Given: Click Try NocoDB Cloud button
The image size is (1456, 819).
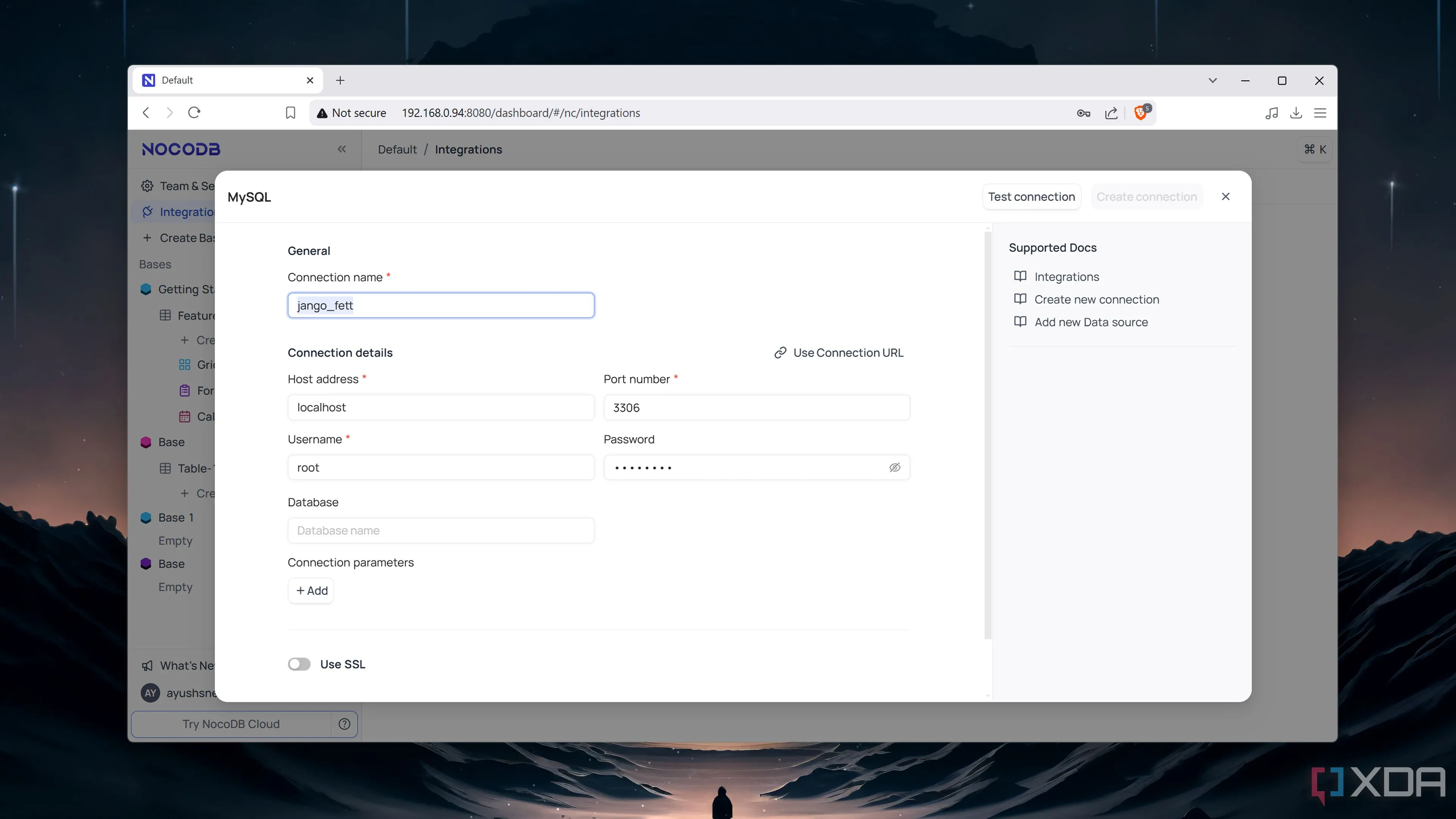Looking at the screenshot, I should (x=231, y=724).
